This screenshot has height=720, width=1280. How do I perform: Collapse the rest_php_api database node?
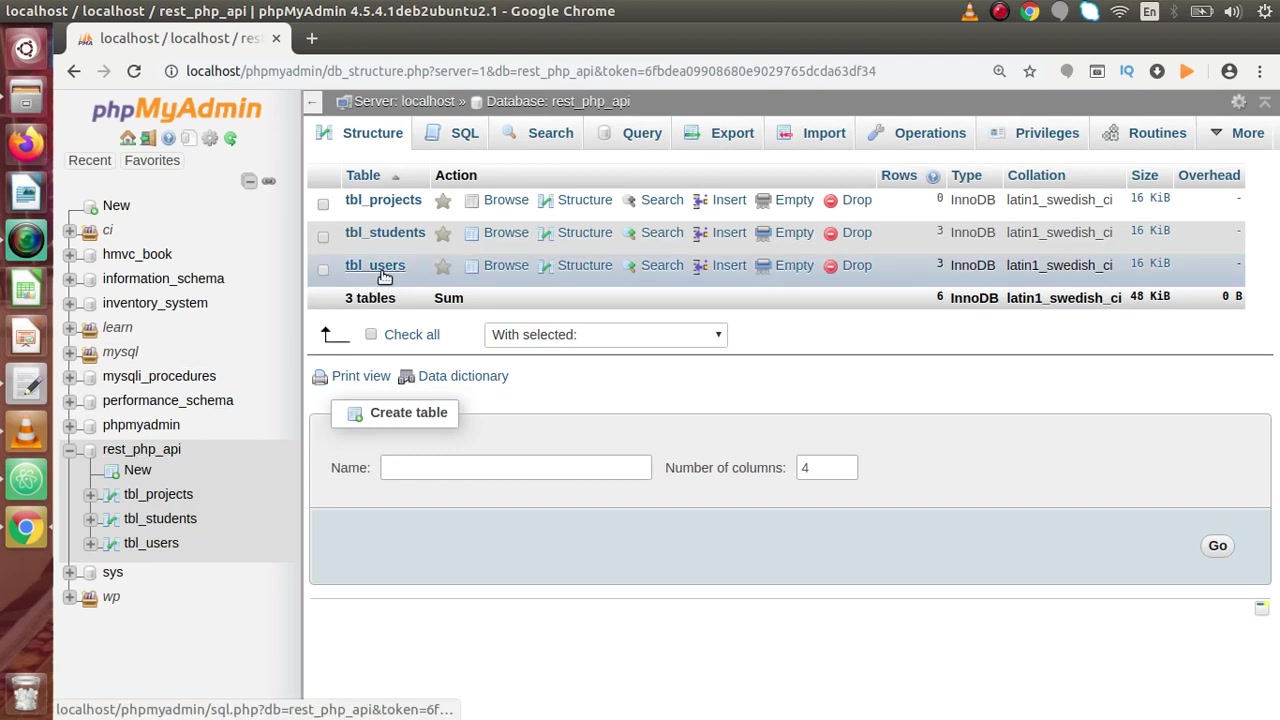[70, 450]
